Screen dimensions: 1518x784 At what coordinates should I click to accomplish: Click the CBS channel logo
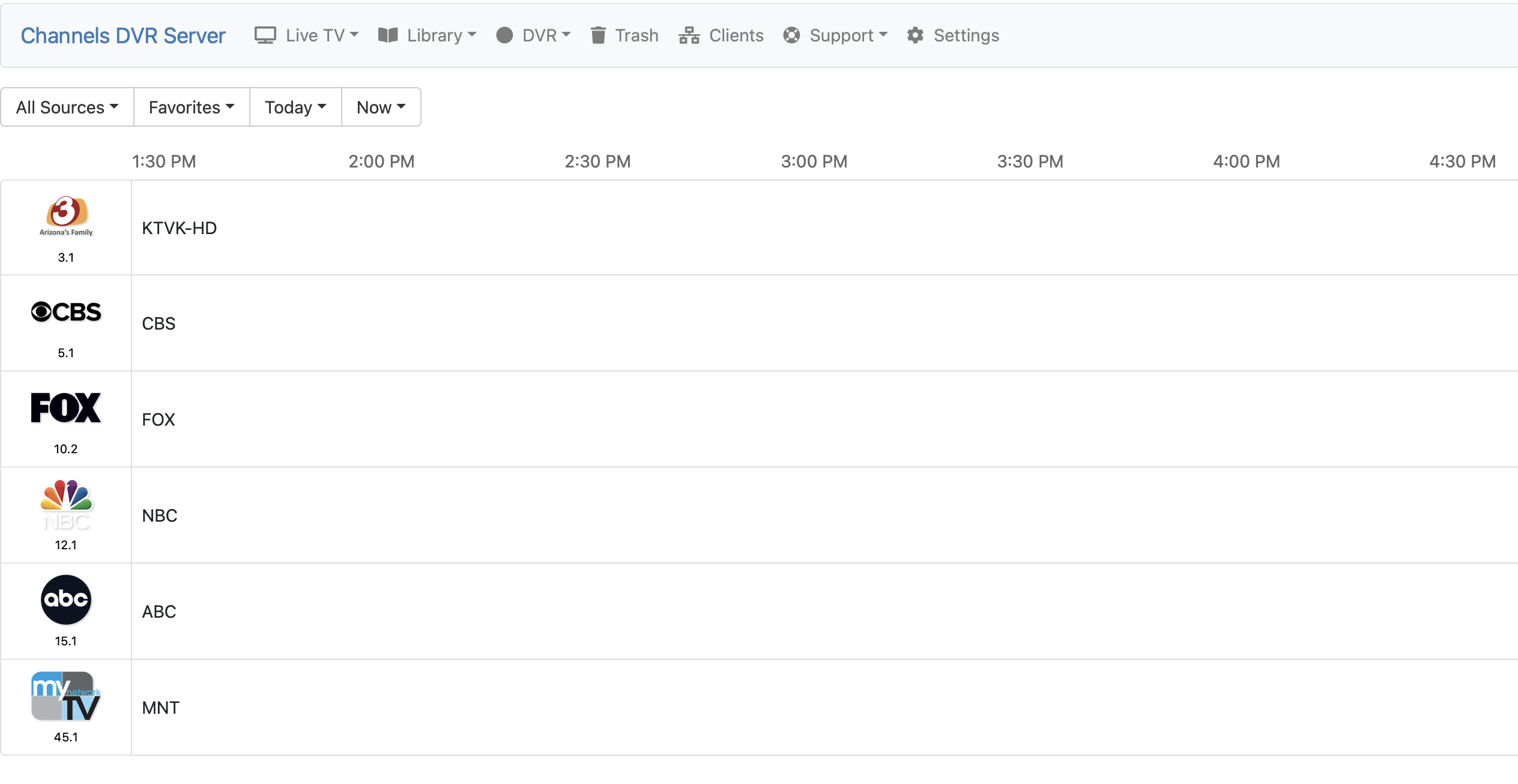click(x=66, y=312)
